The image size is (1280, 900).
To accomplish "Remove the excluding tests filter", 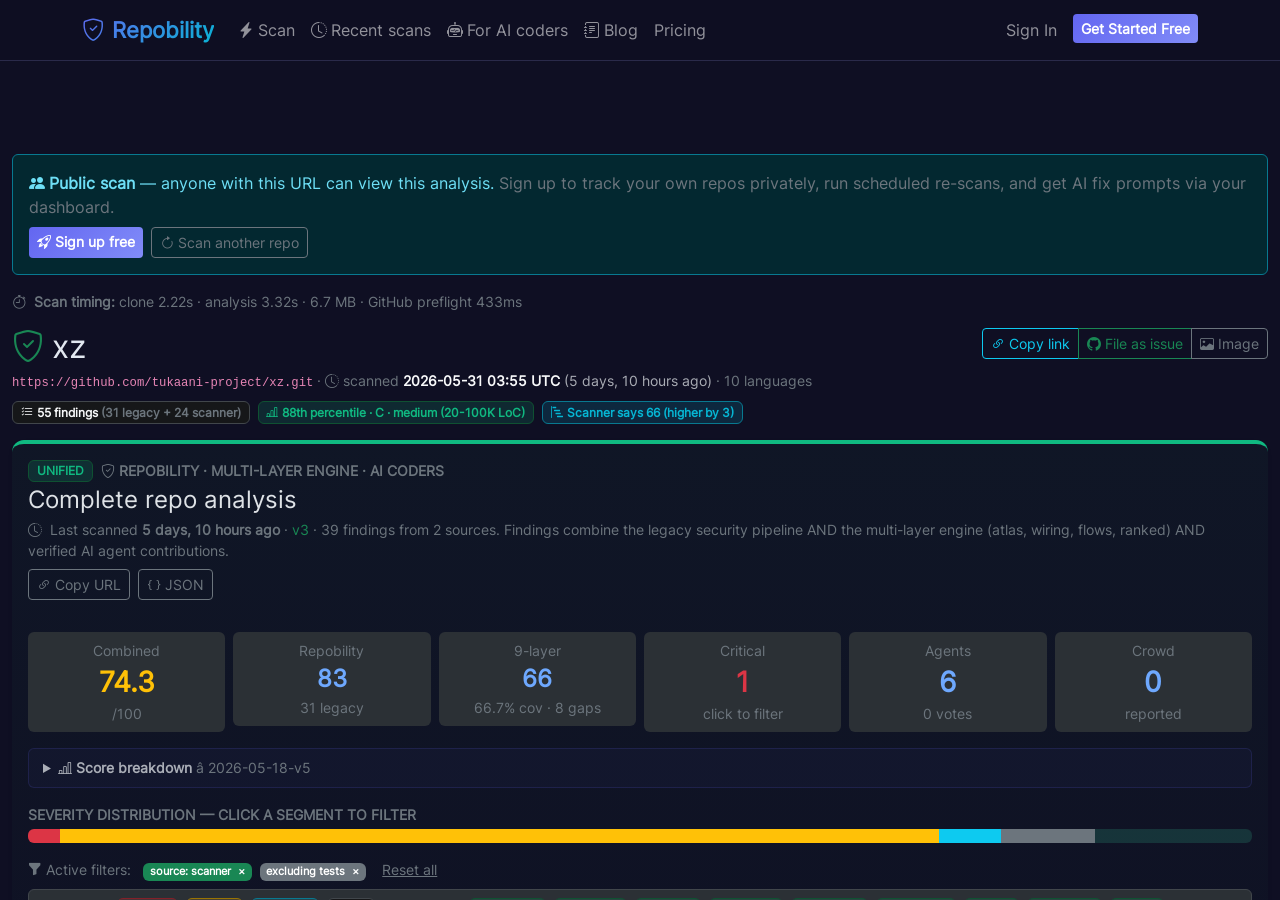I will (355, 872).
